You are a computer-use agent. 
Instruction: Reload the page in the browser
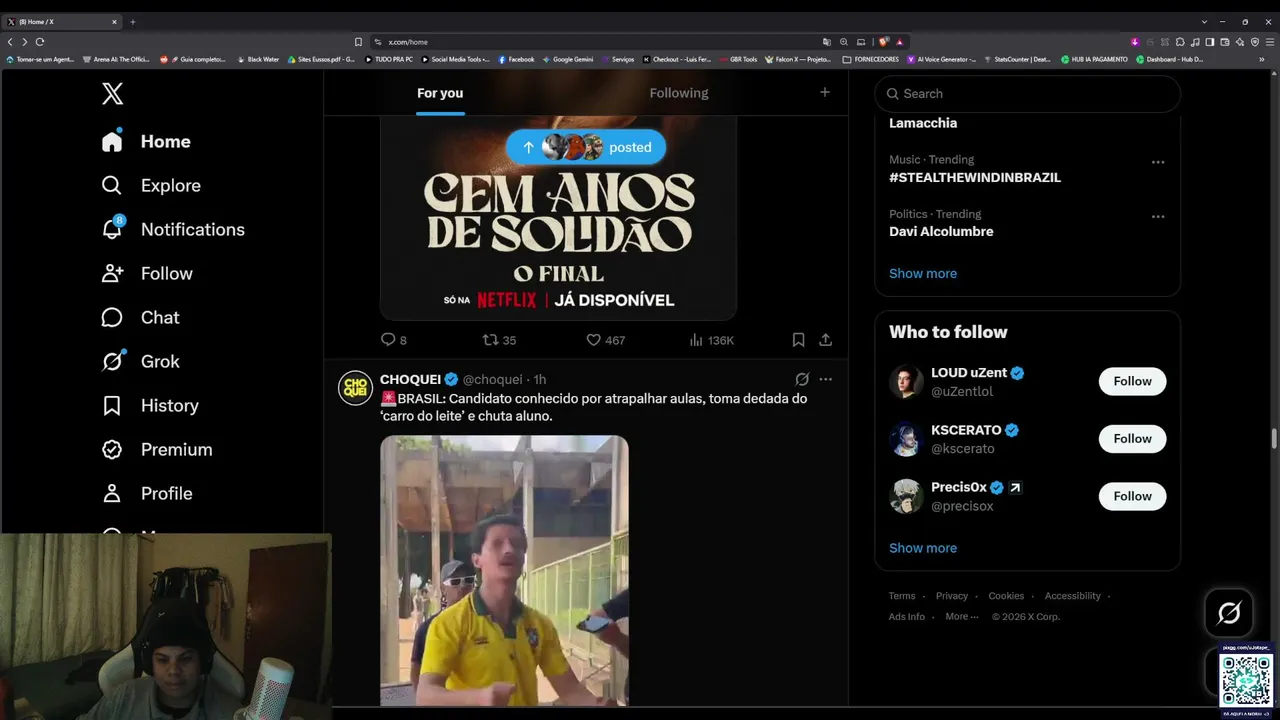pos(40,42)
